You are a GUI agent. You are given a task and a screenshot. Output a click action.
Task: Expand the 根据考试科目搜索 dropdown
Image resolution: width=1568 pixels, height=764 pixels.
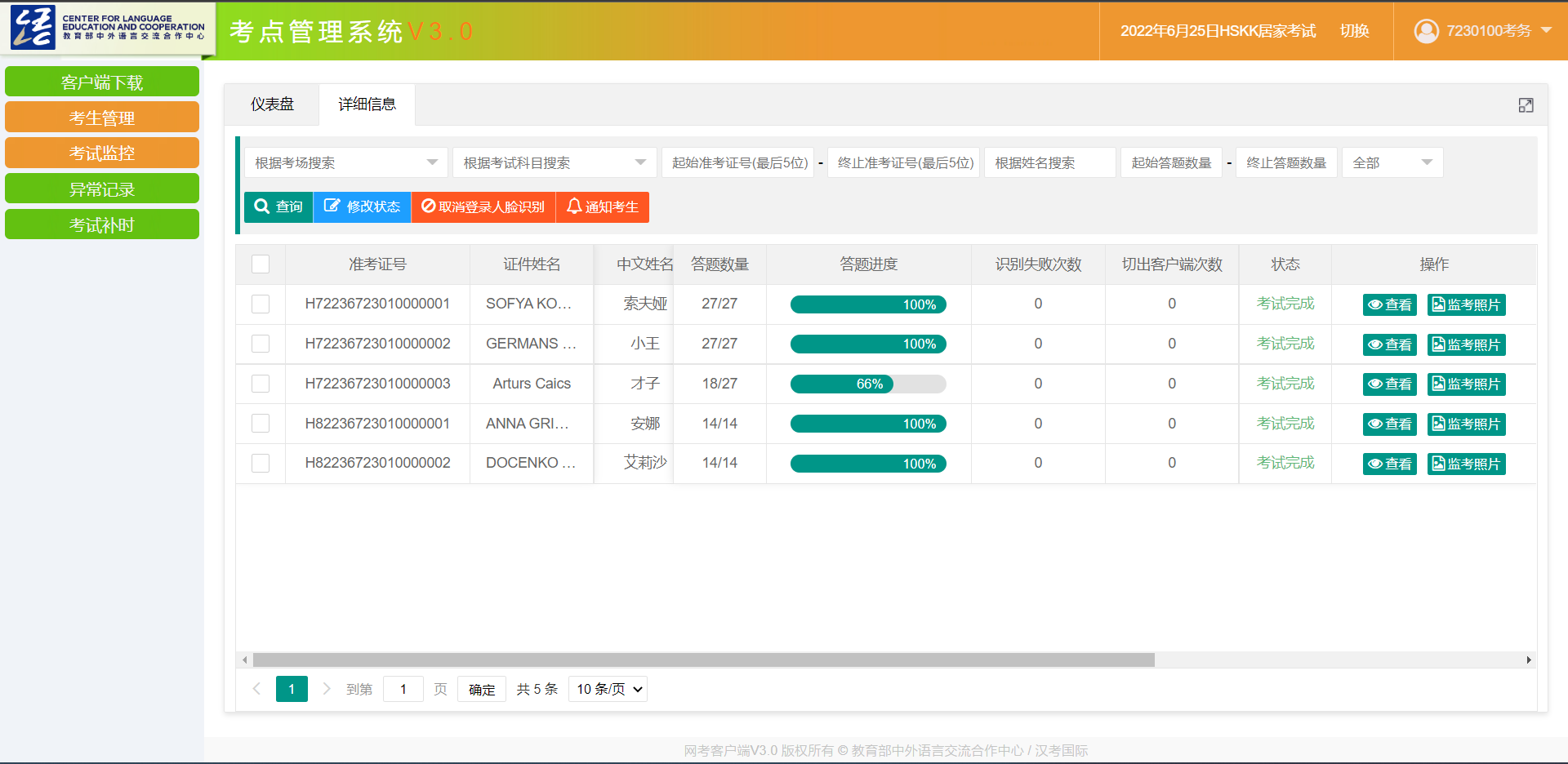tap(554, 163)
